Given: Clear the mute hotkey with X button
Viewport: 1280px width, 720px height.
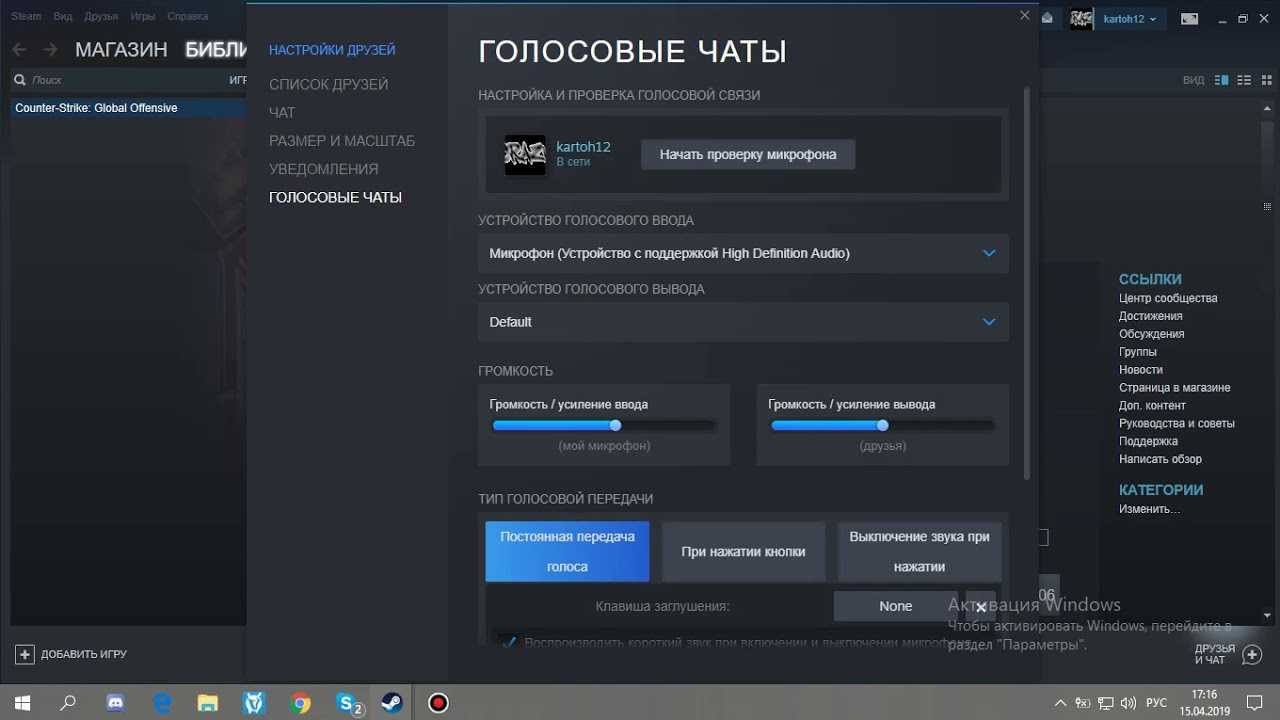Looking at the screenshot, I should click(981, 606).
